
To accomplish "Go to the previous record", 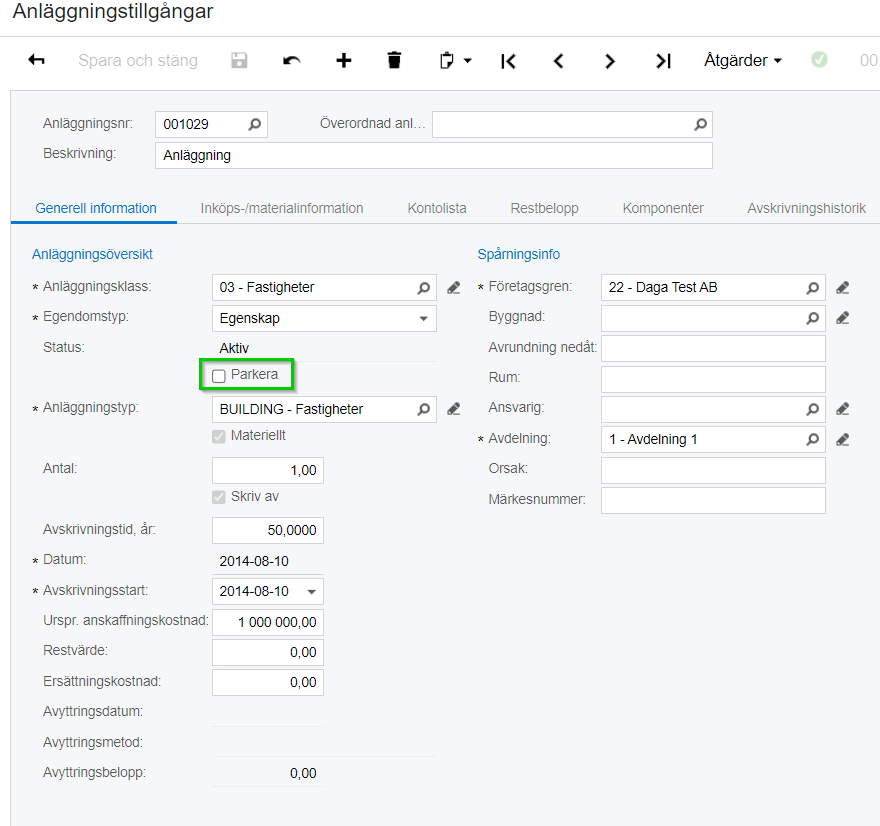I will (x=558, y=61).
